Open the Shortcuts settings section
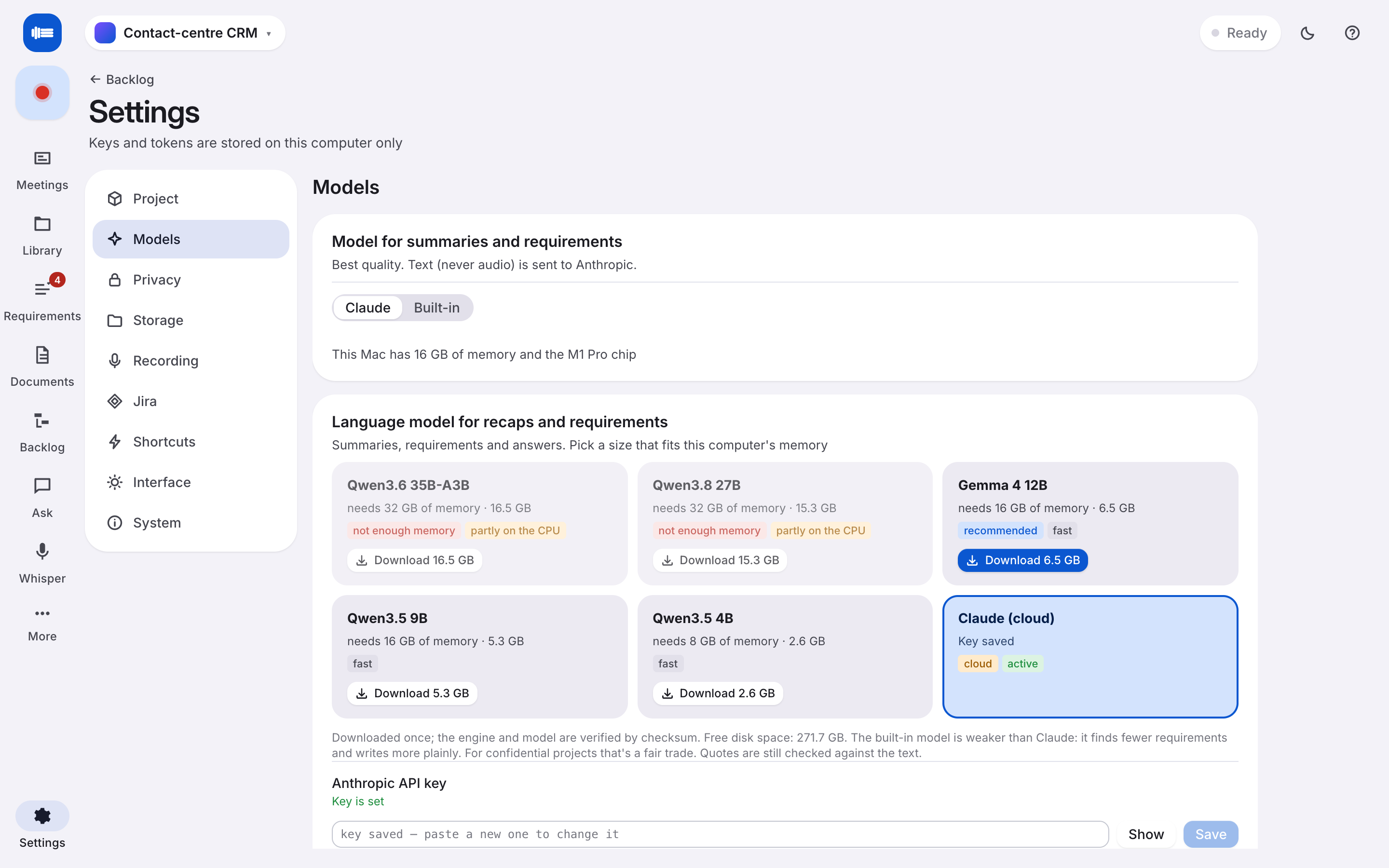This screenshot has width=1389, height=868. pos(191,441)
